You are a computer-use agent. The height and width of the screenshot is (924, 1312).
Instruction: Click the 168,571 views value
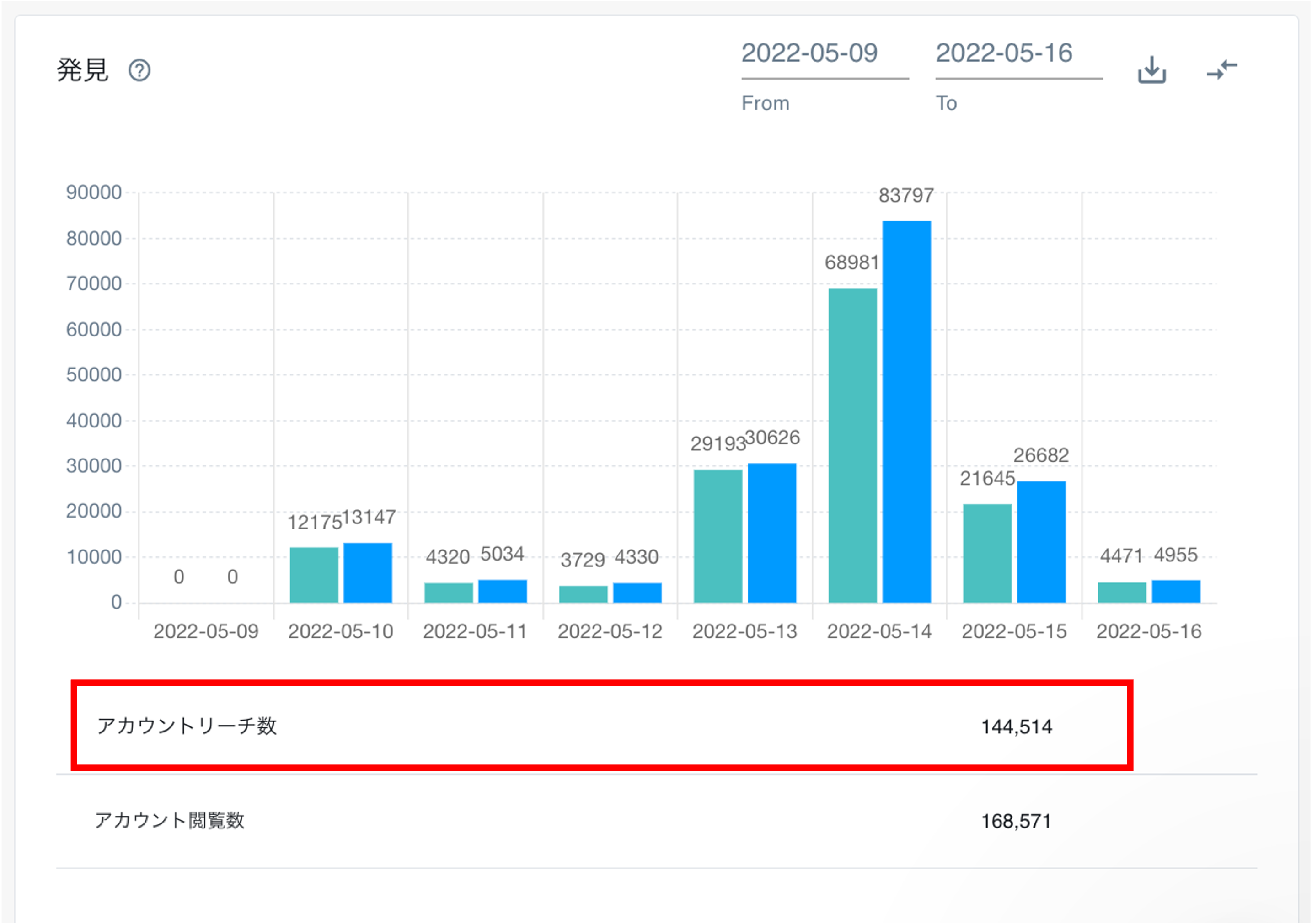[1016, 822]
